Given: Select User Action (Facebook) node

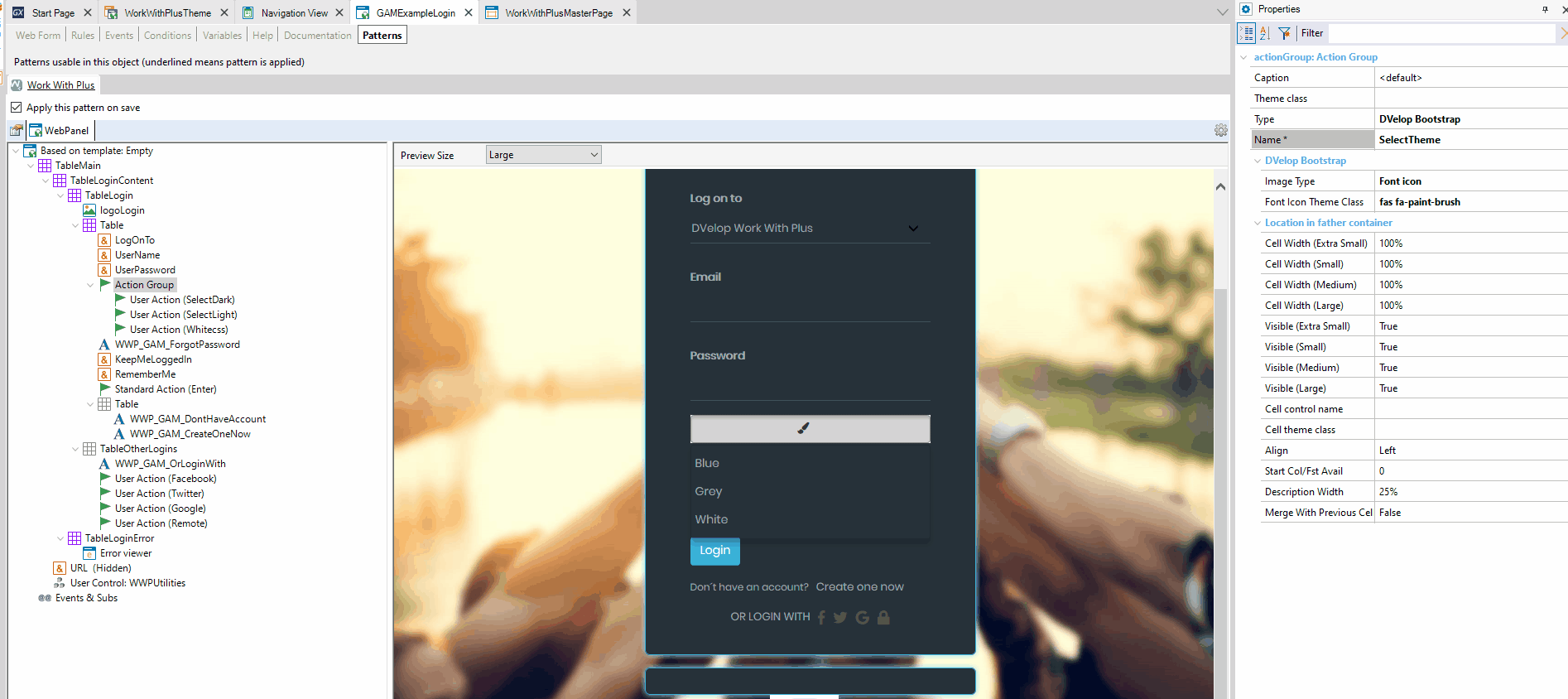Looking at the screenshot, I should (x=166, y=479).
